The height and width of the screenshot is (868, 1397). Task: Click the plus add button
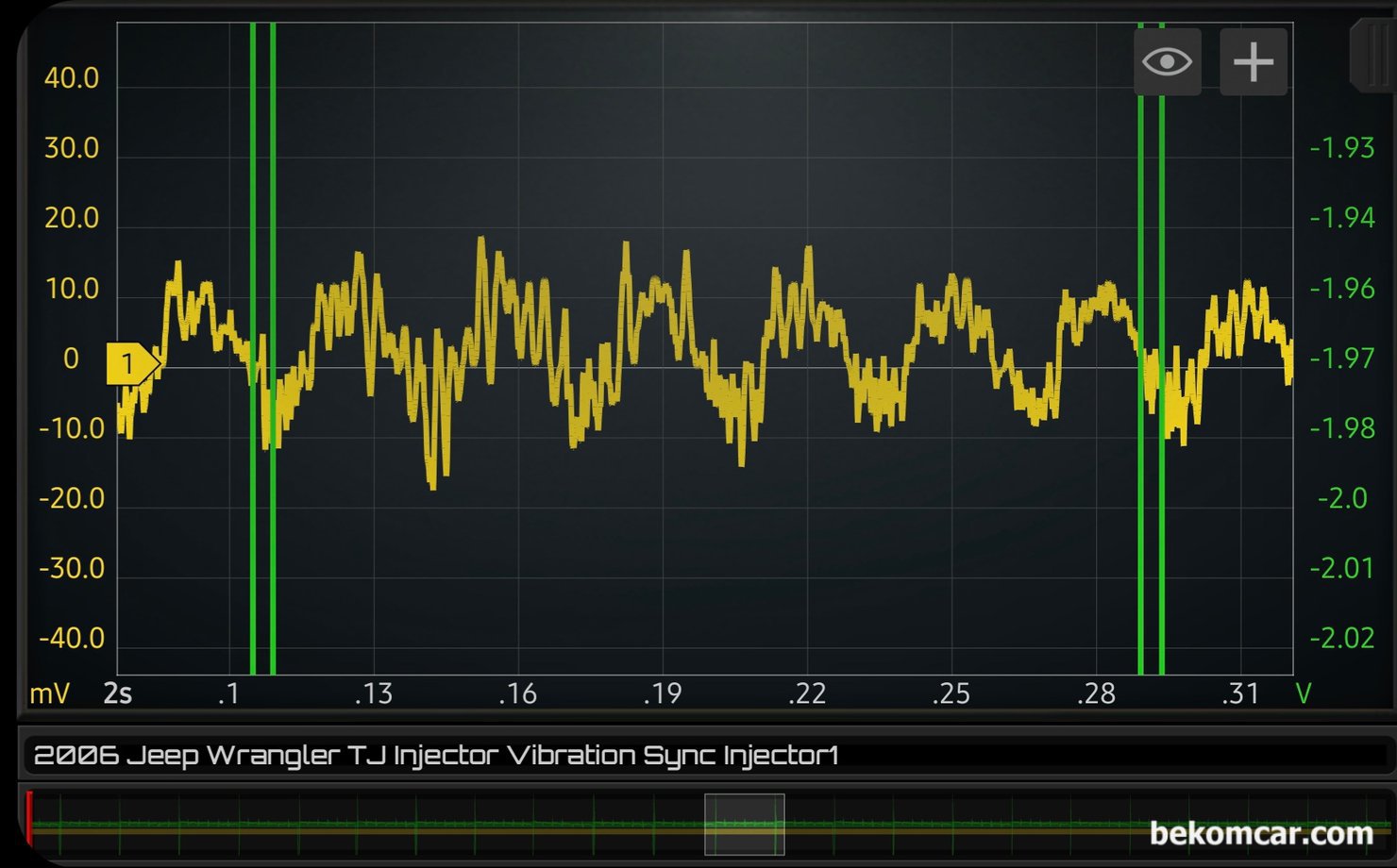(x=1253, y=62)
